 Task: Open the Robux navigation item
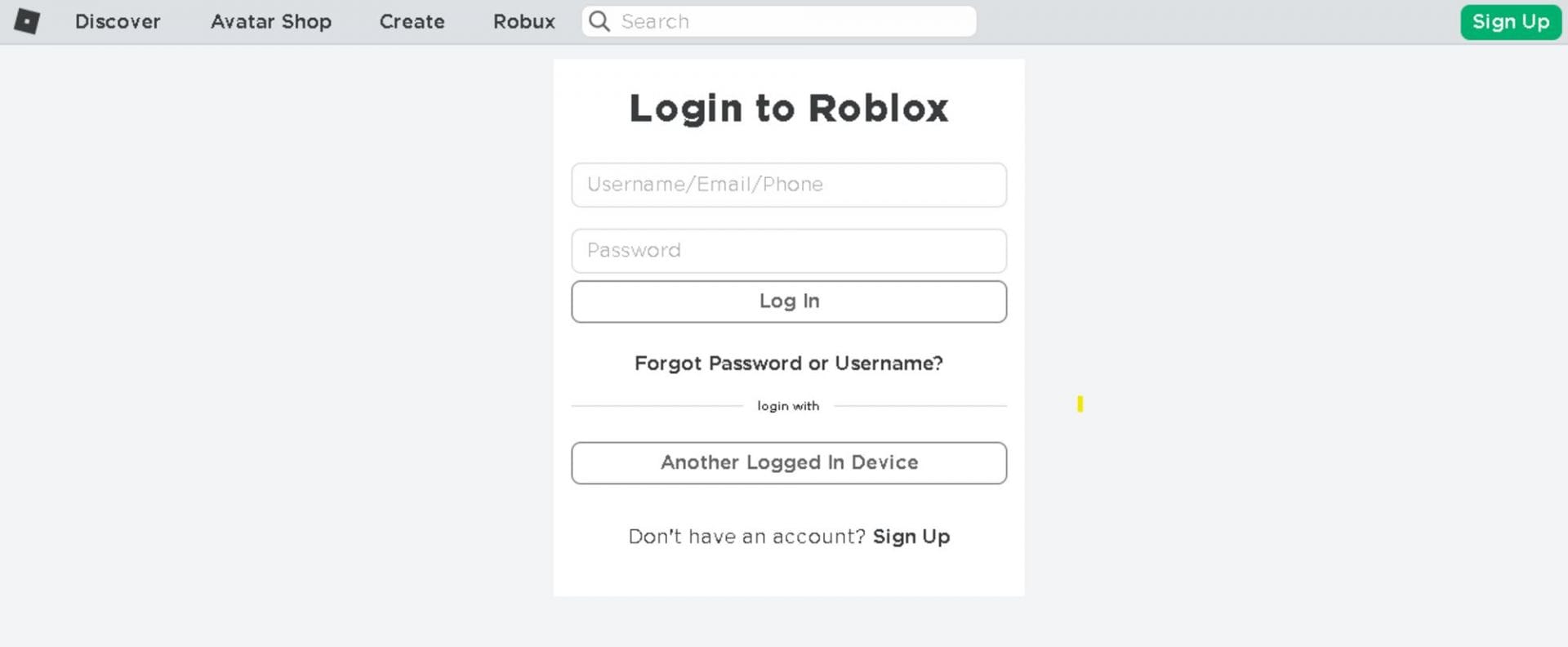pyautogui.click(x=523, y=21)
